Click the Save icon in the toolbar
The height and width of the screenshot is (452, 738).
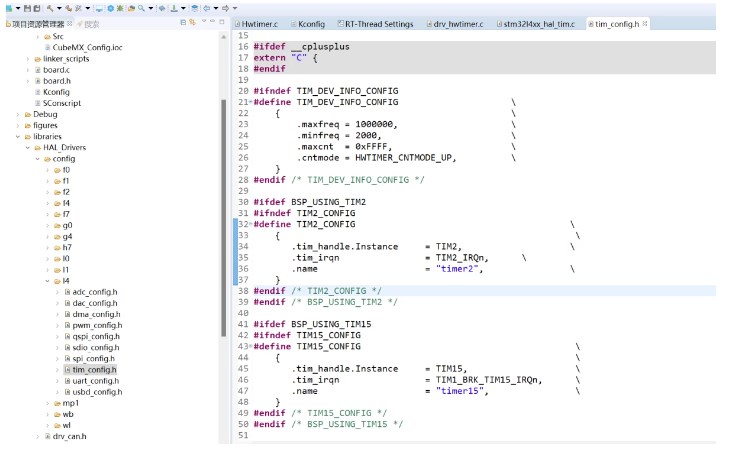26,8
